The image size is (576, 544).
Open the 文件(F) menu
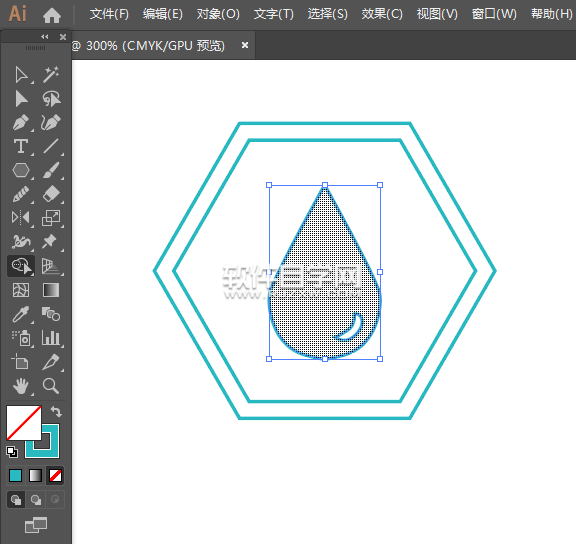(x=109, y=15)
